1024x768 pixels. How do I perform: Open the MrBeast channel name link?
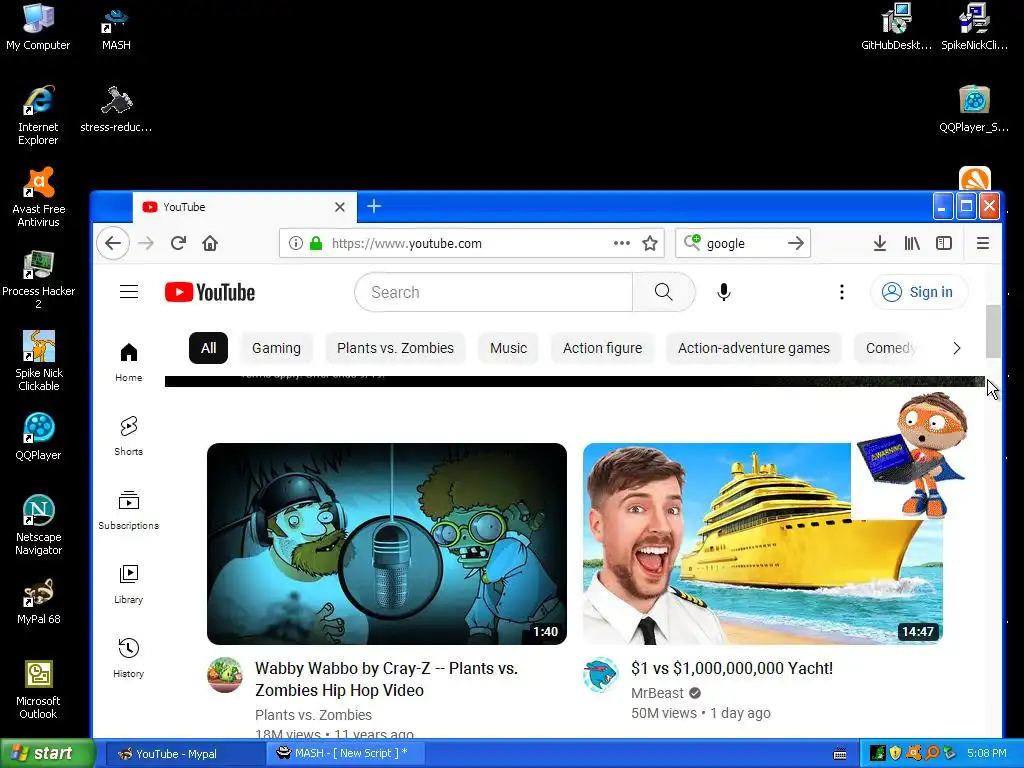(x=657, y=693)
